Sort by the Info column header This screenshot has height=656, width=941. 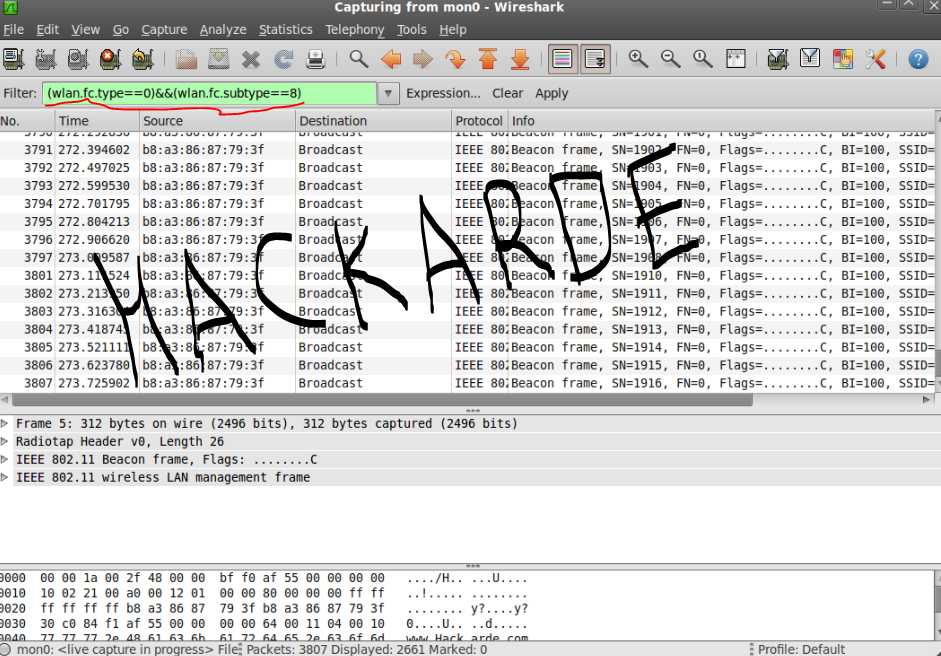pyautogui.click(x=721, y=121)
